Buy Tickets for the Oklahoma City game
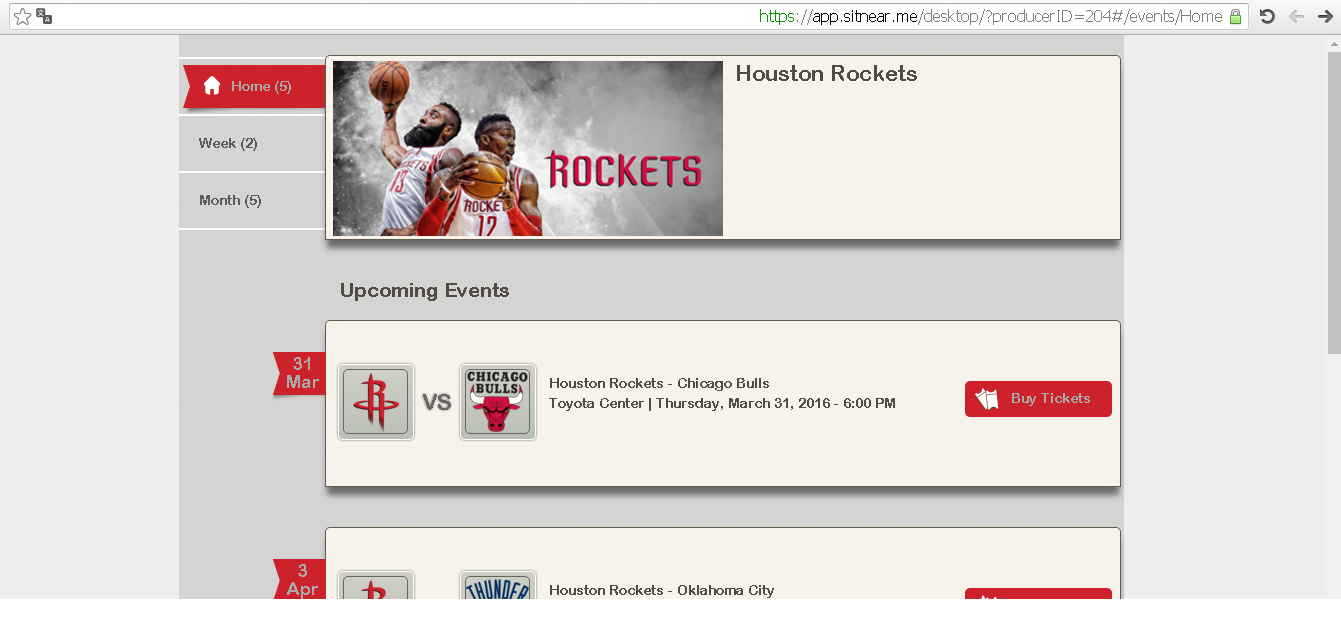The image size is (1341, 618). pos(1038,594)
